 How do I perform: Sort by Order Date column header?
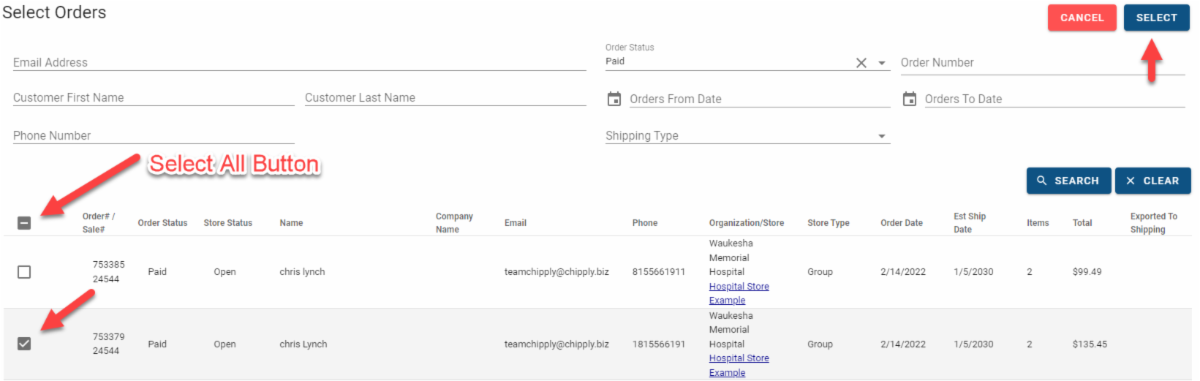coord(901,223)
